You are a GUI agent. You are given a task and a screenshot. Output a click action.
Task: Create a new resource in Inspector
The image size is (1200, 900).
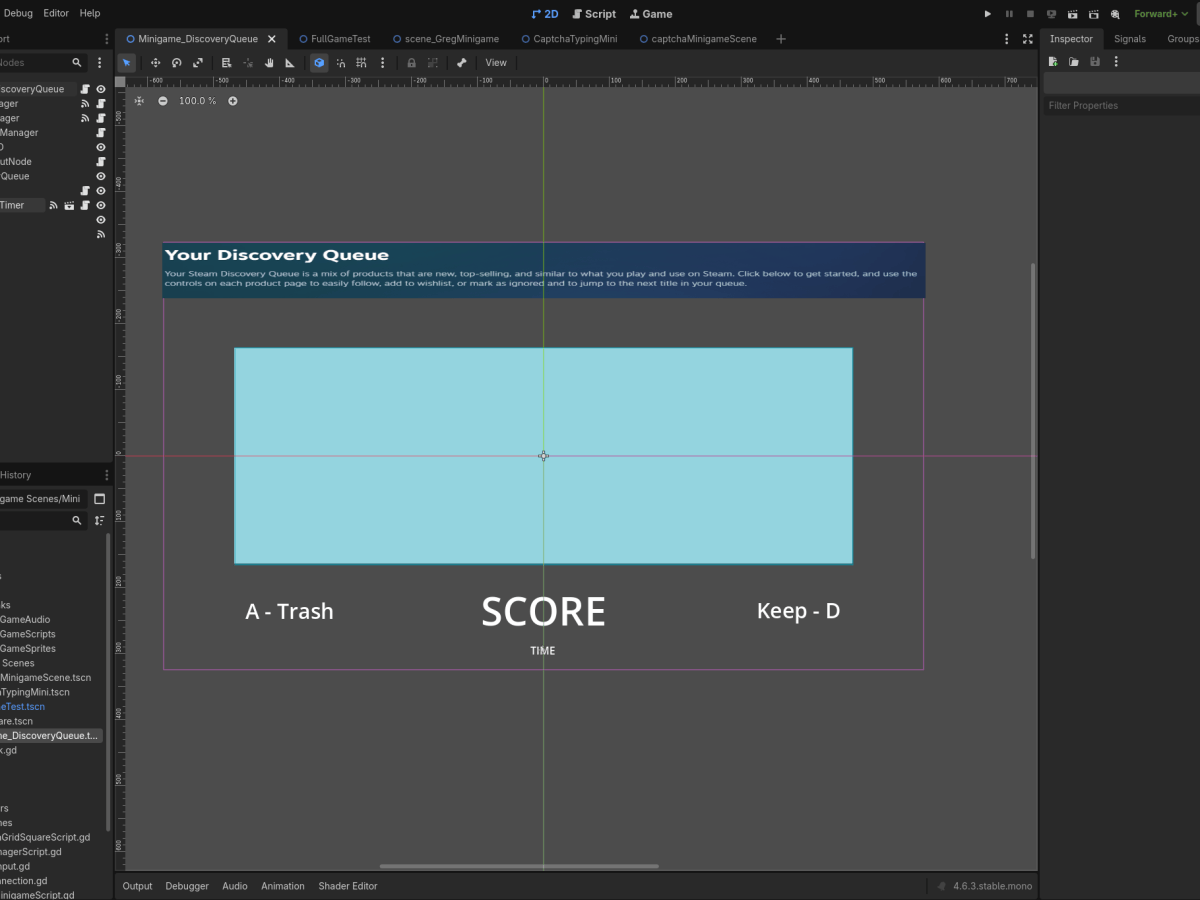1053,62
